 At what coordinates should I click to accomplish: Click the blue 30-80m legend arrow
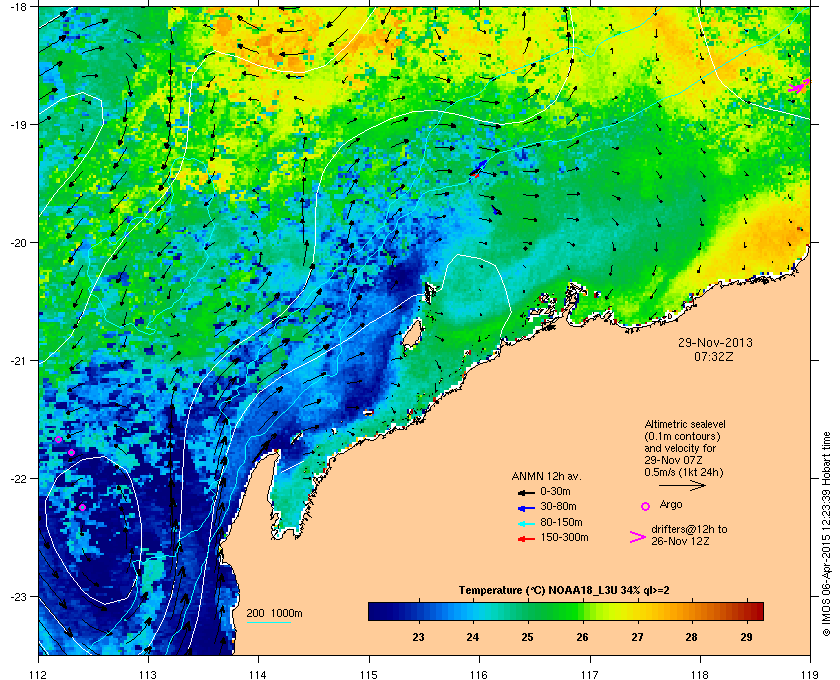click(x=526, y=507)
